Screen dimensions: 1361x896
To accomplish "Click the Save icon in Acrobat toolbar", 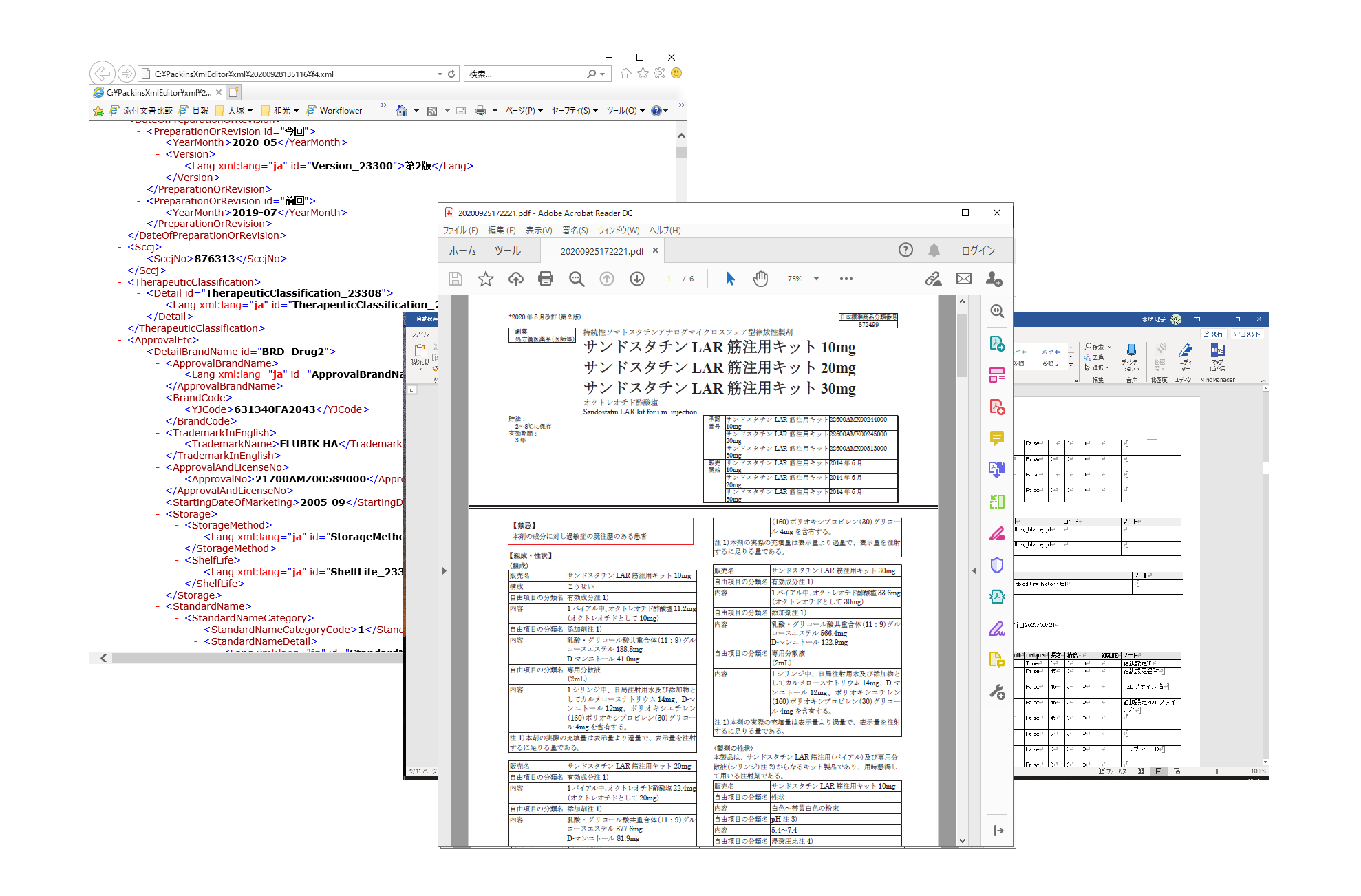I will pos(455,279).
